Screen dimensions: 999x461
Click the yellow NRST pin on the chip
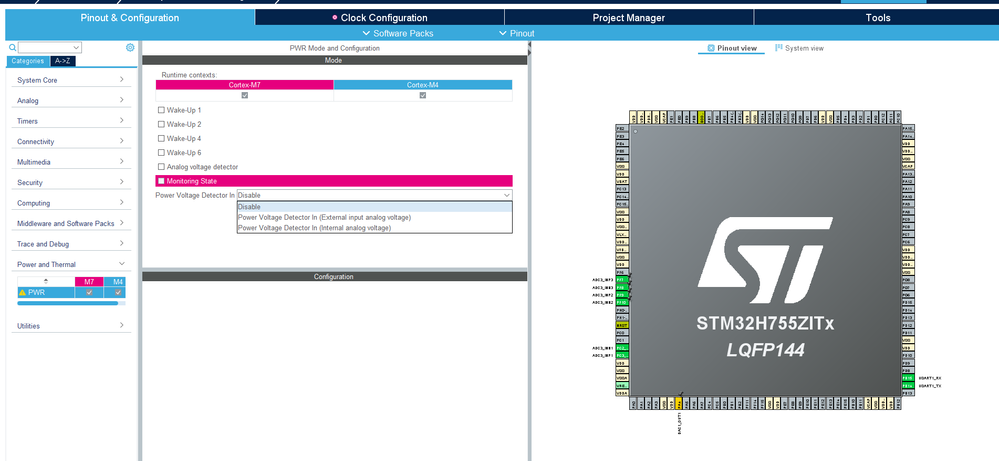[622, 325]
